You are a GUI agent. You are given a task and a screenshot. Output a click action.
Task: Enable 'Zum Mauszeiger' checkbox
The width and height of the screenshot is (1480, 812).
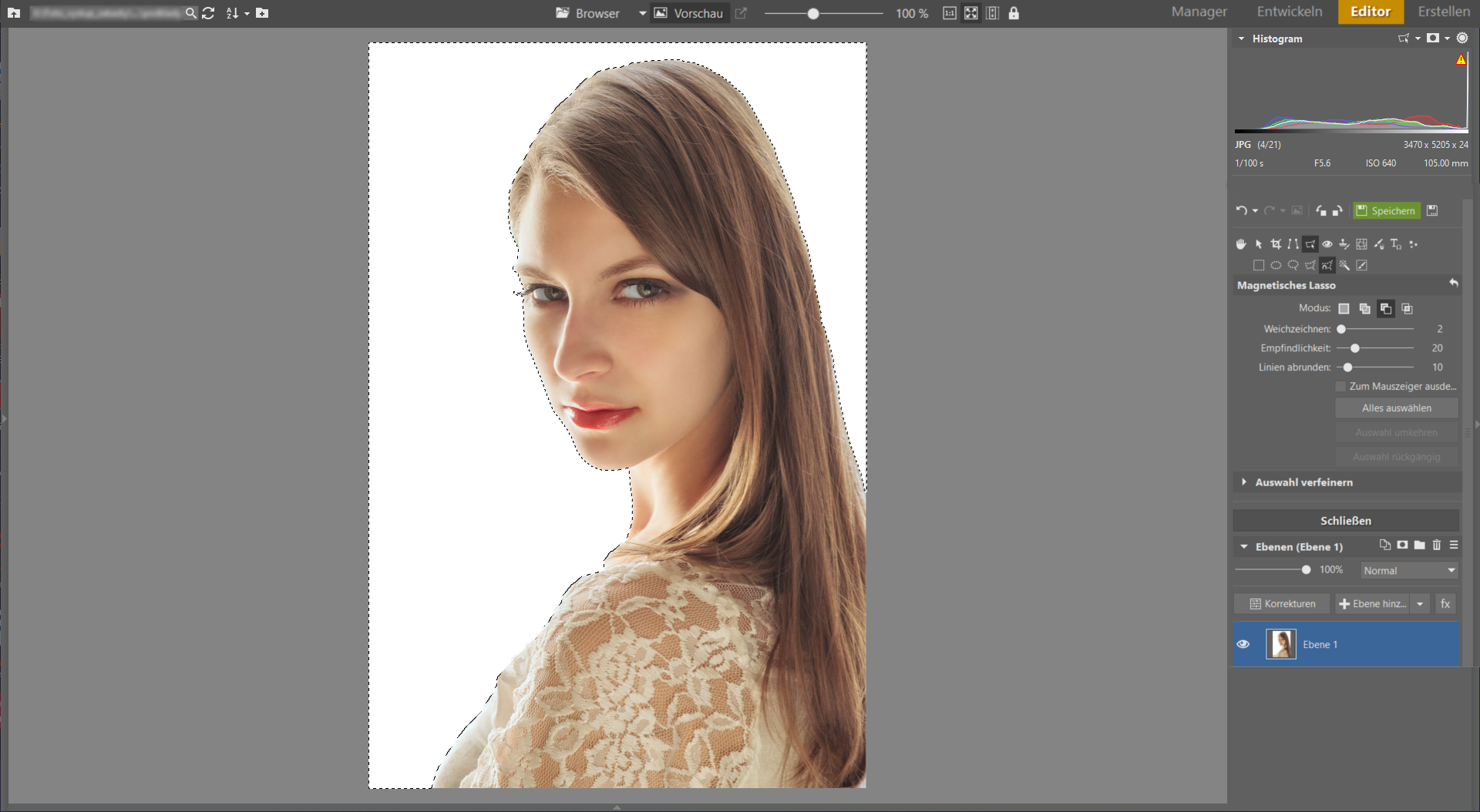pyautogui.click(x=1340, y=387)
